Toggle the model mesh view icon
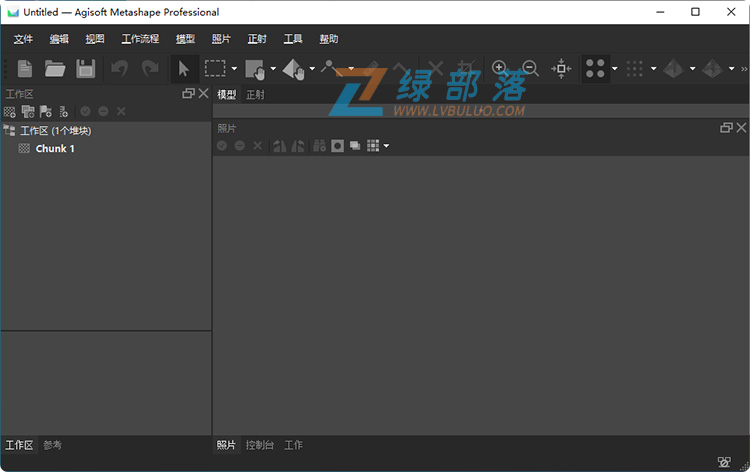The width and height of the screenshot is (750, 472). (x=673, y=68)
